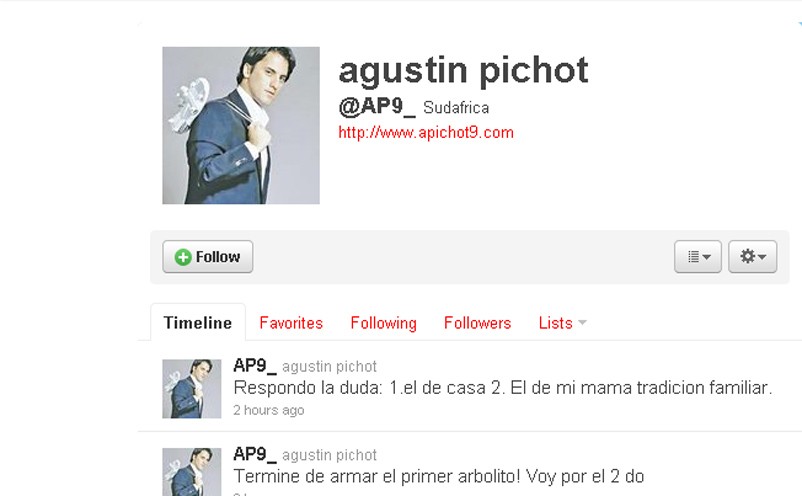Click the avatar beside the 'Respondo la duda' tweet
This screenshot has width=802, height=496.
tap(192, 389)
